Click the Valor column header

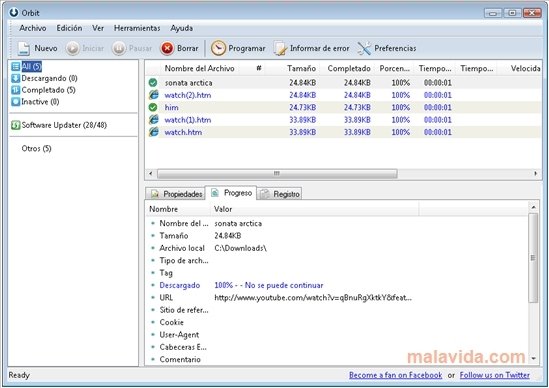pyautogui.click(x=223, y=209)
